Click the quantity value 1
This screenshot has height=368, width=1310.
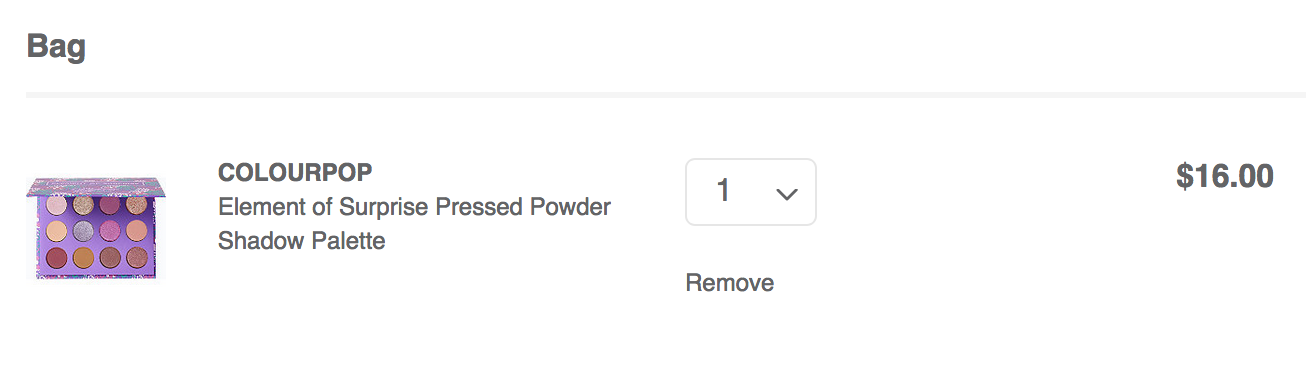tap(723, 190)
